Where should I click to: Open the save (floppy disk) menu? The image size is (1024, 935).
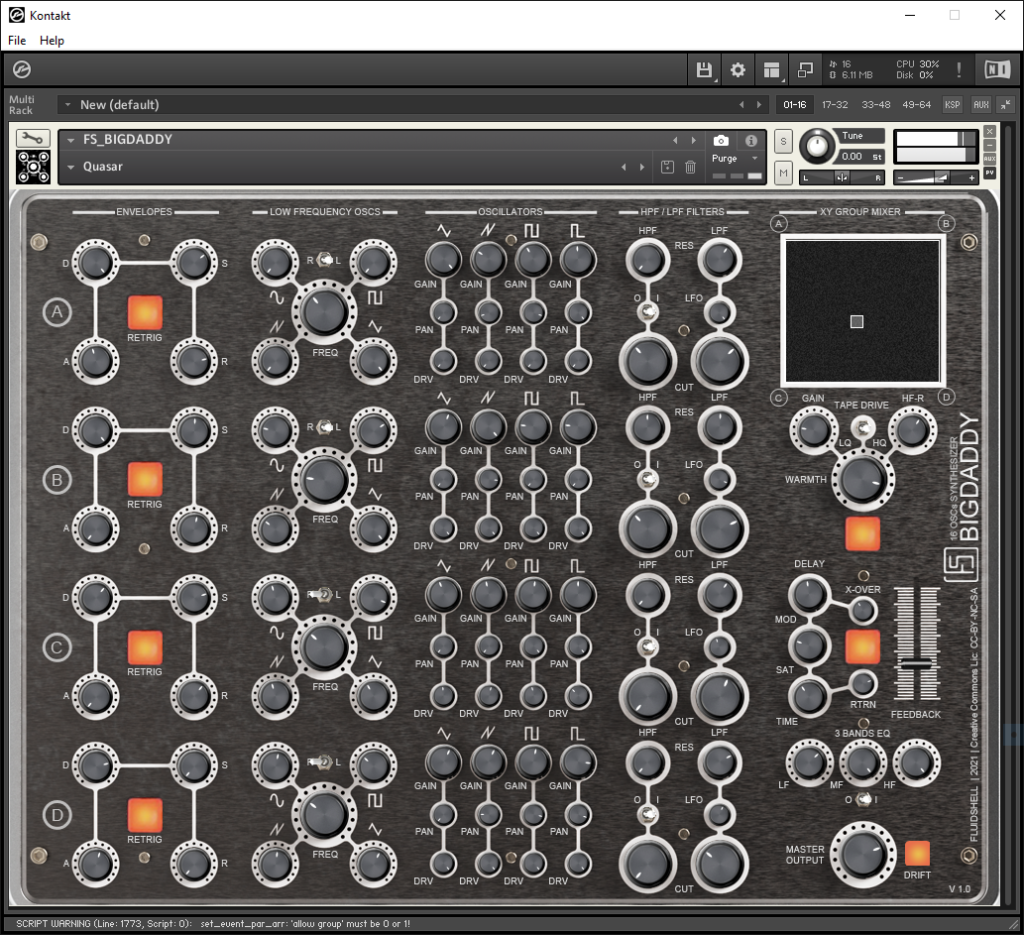coord(704,69)
